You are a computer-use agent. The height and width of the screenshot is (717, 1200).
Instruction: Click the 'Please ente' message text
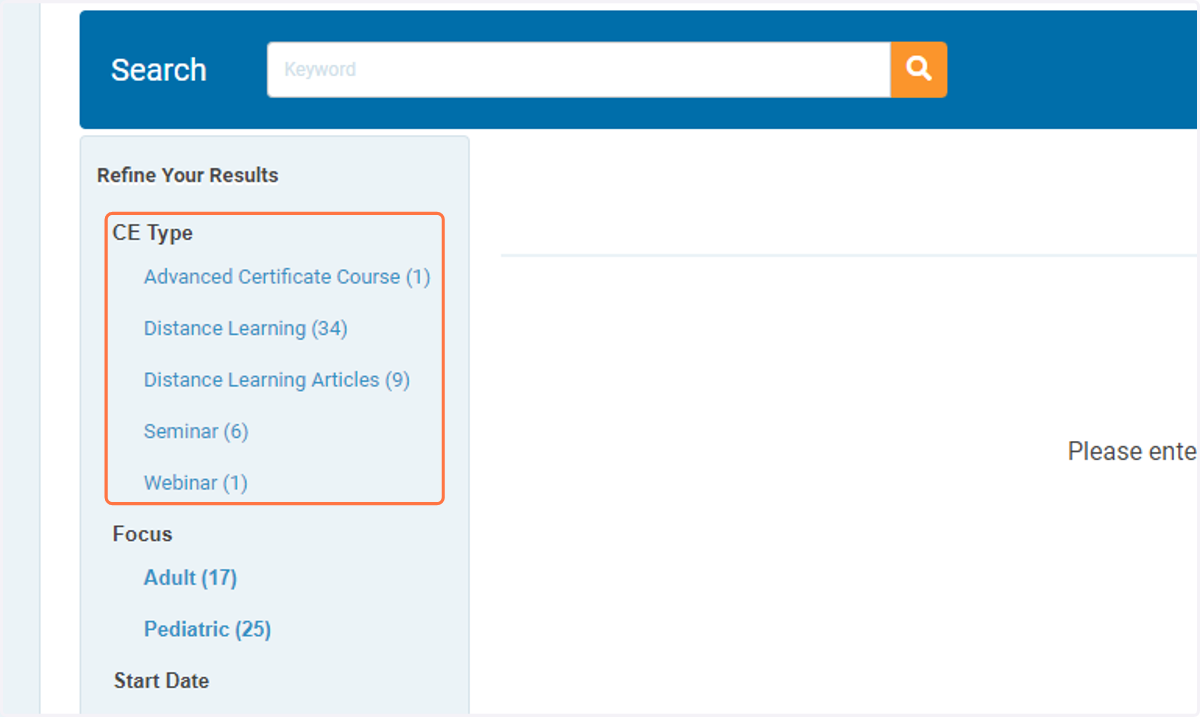[x=1132, y=451]
